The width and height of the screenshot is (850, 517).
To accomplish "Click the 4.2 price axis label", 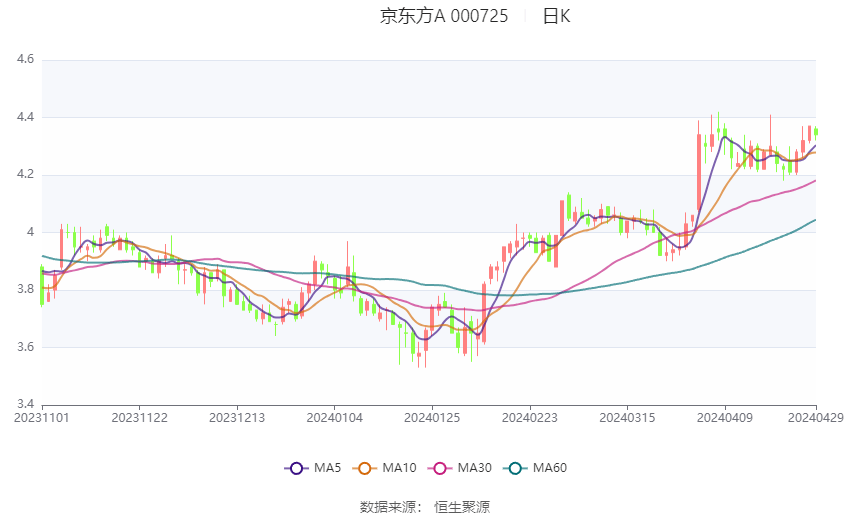I will pos(25,174).
